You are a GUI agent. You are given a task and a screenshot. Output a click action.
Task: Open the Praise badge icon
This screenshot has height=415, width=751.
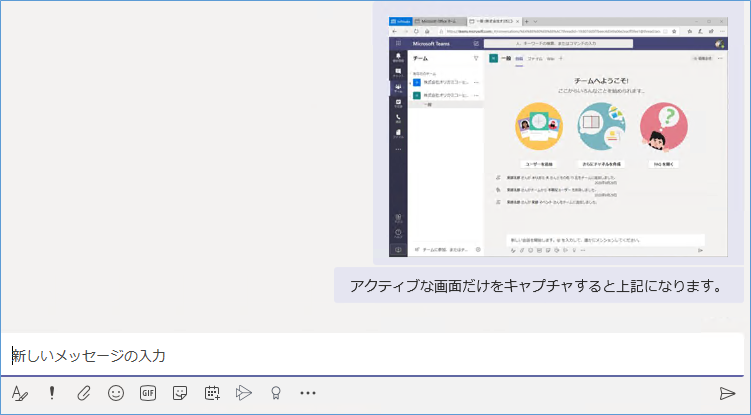click(x=275, y=393)
